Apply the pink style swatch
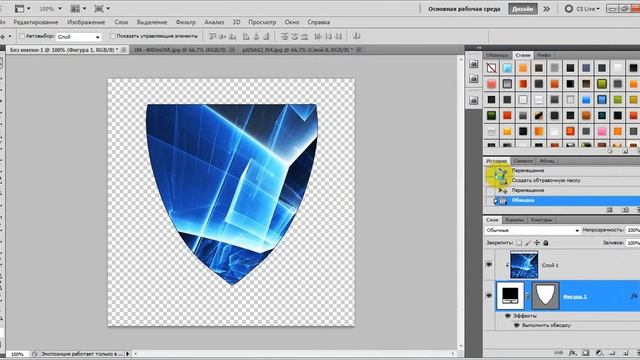The width and height of the screenshot is (640, 360). pos(602,131)
